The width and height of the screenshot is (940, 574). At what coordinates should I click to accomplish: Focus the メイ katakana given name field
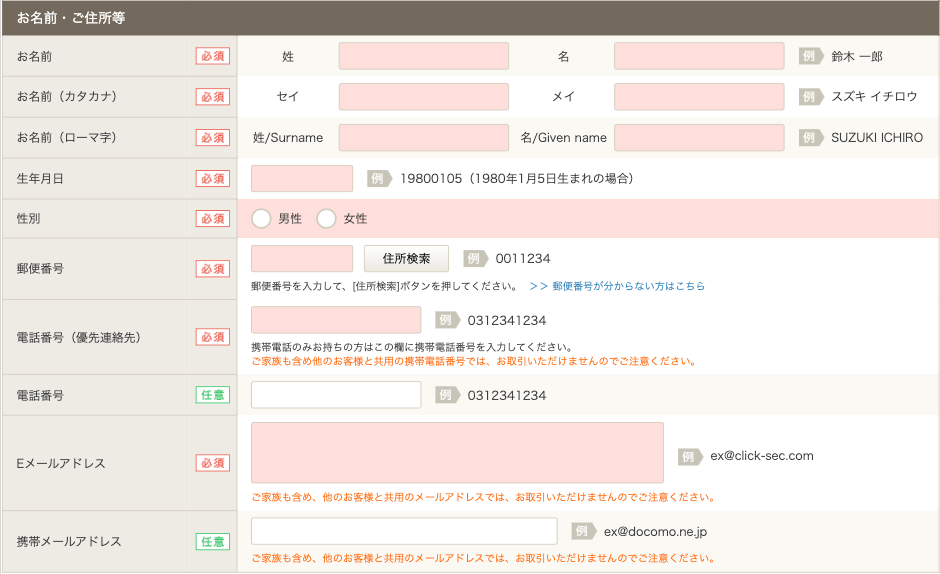point(699,97)
